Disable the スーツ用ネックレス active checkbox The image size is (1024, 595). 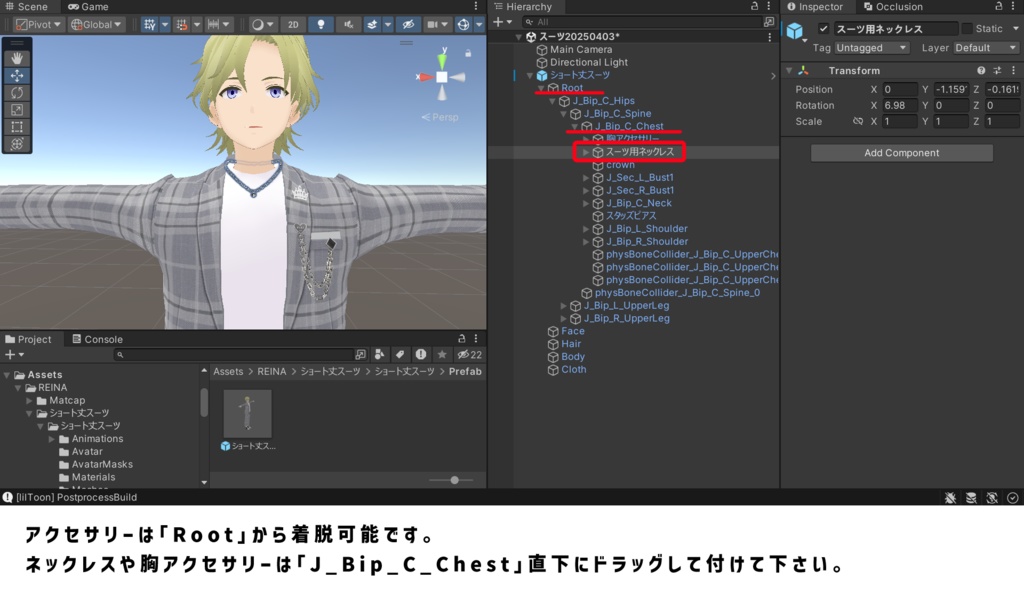point(824,29)
